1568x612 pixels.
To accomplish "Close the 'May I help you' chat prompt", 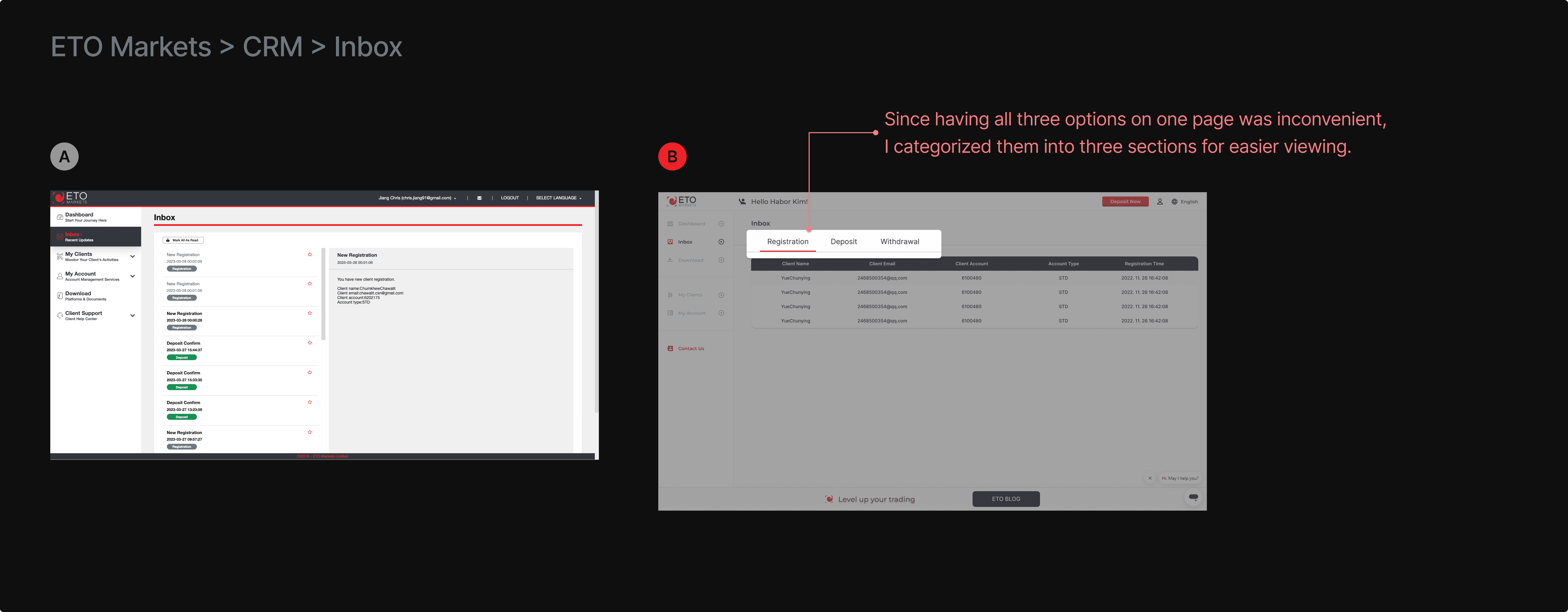I will [x=1150, y=478].
